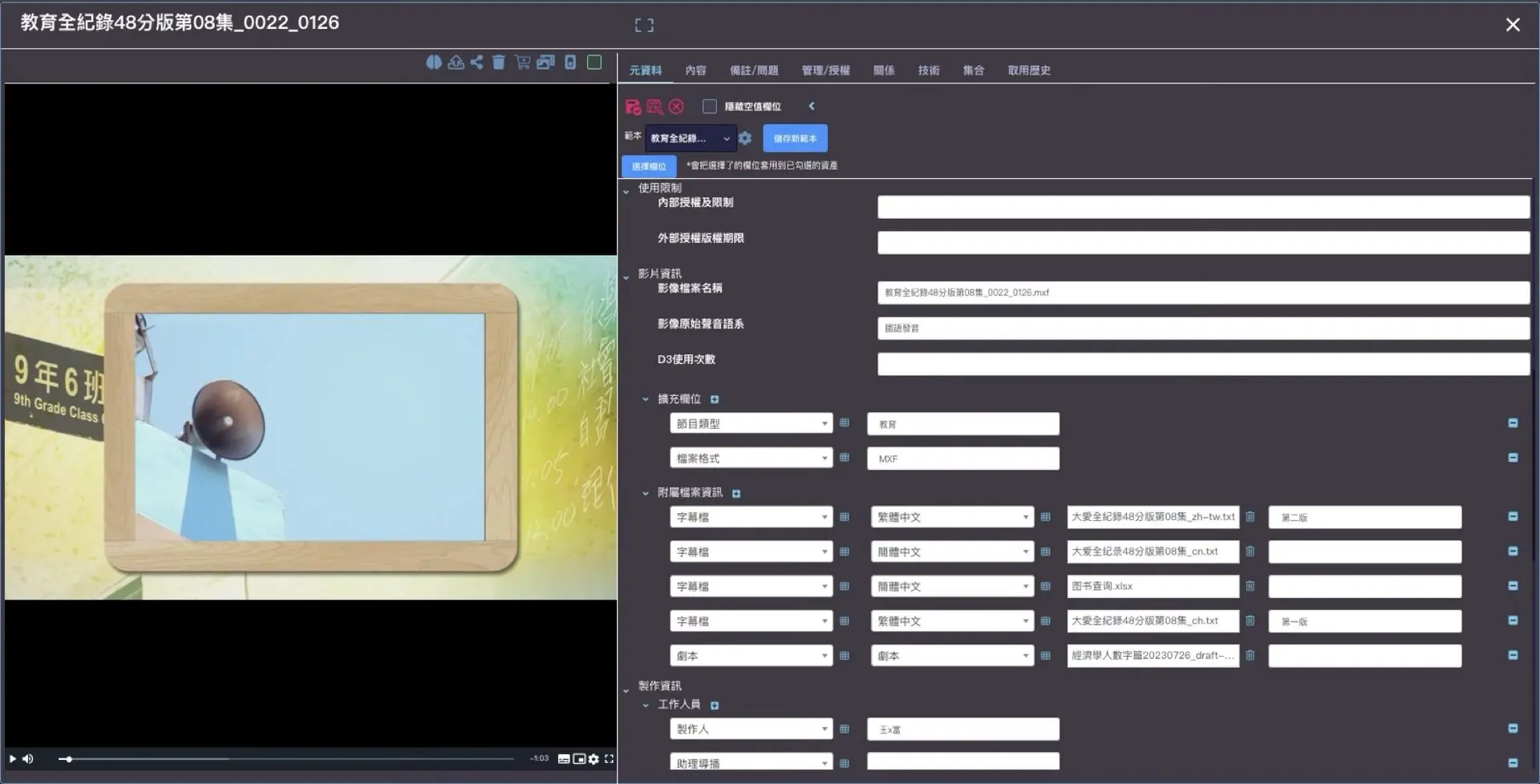Open the 節目類型 field dropdown
1540x784 pixels.
point(751,424)
